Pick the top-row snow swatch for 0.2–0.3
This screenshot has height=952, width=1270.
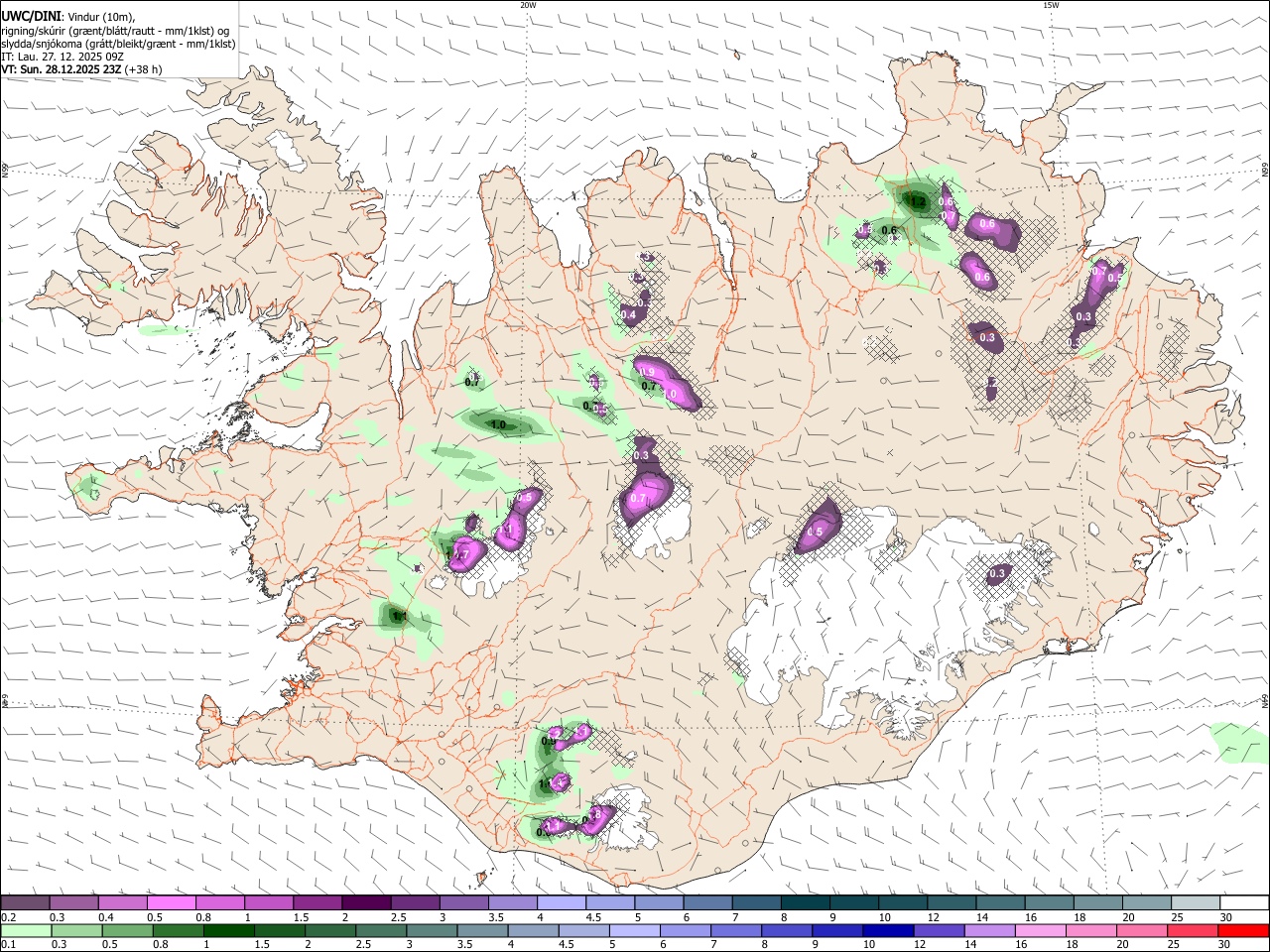pyautogui.click(x=25, y=903)
